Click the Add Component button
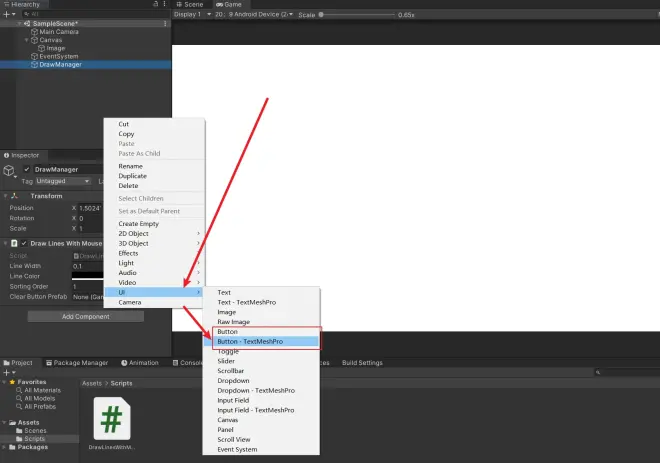This screenshot has width=660, height=463. (x=86, y=317)
